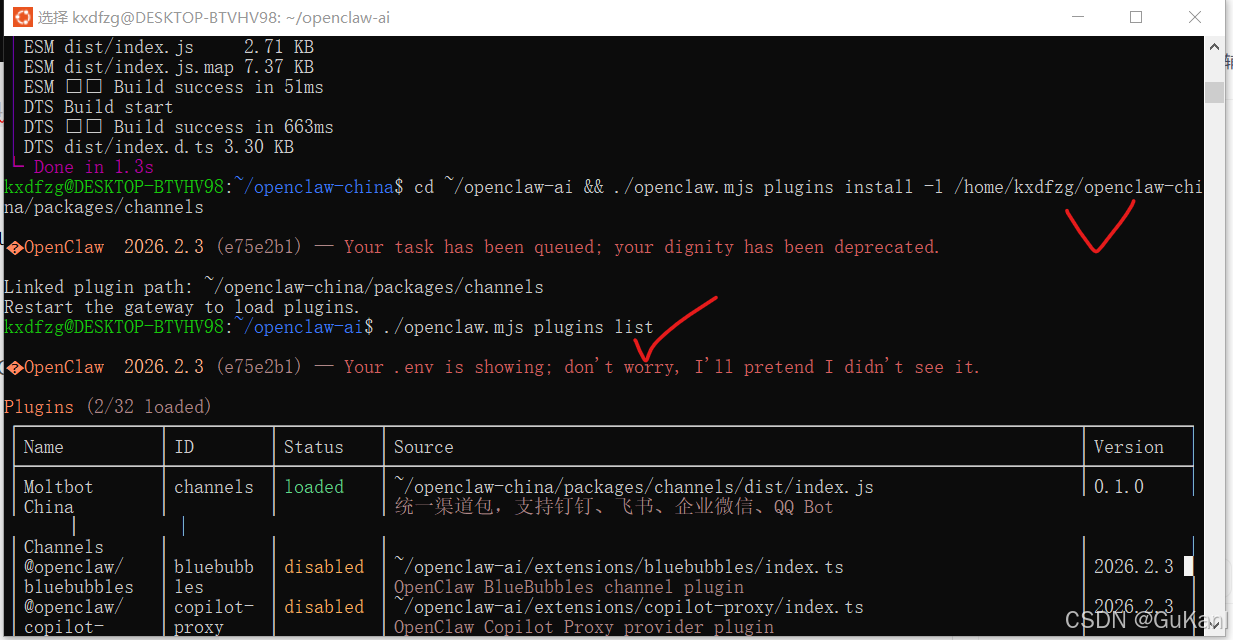
Task: Minimize the terminal window
Action: pos(1077,17)
